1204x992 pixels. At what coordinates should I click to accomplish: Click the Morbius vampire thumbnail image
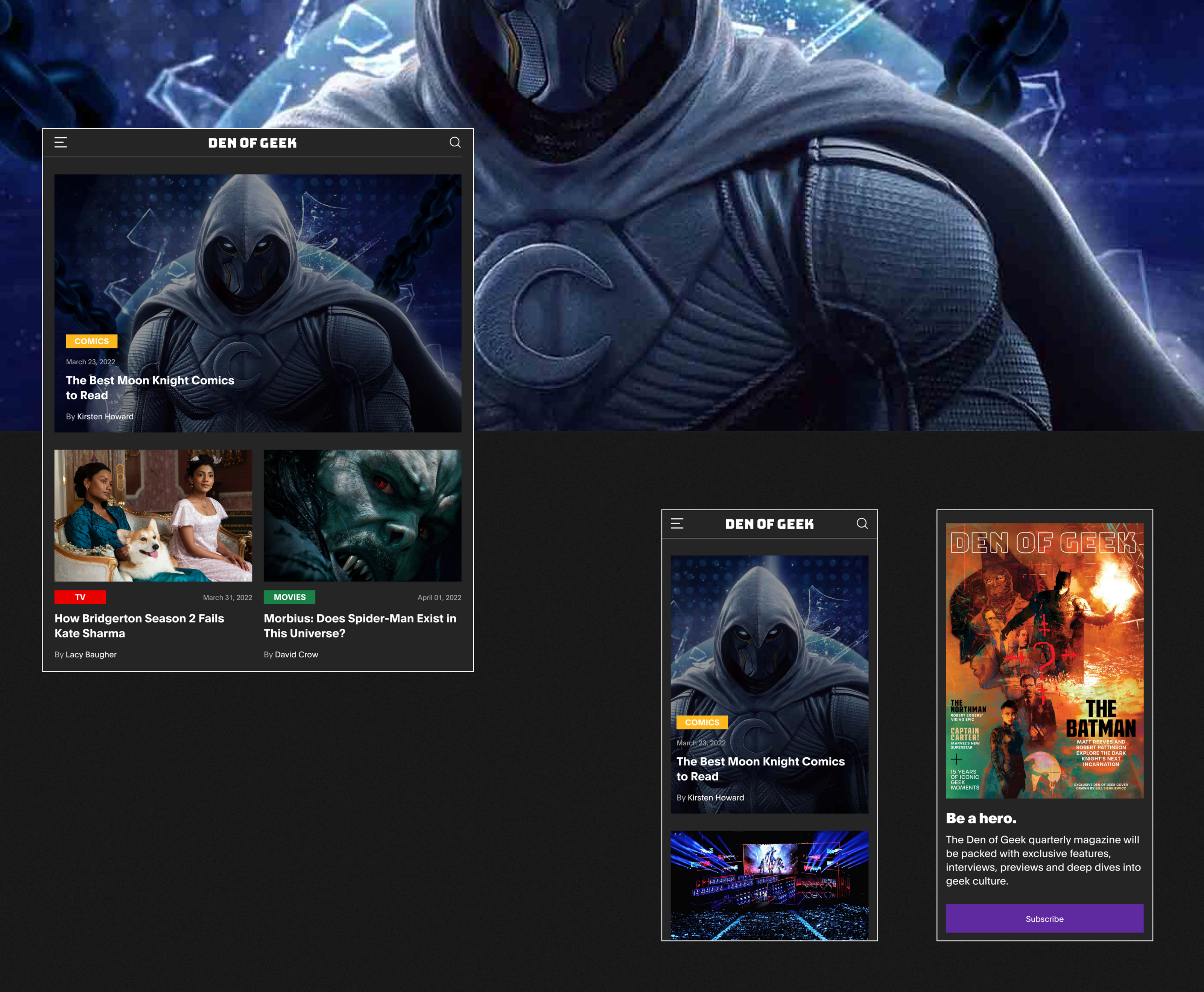362,516
